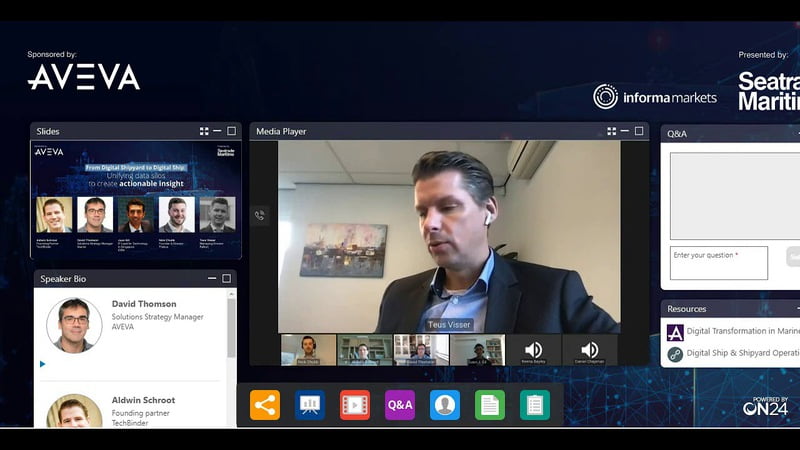Open Digital Transformation in Marine resource link
800x450 pixels.
tap(743, 331)
